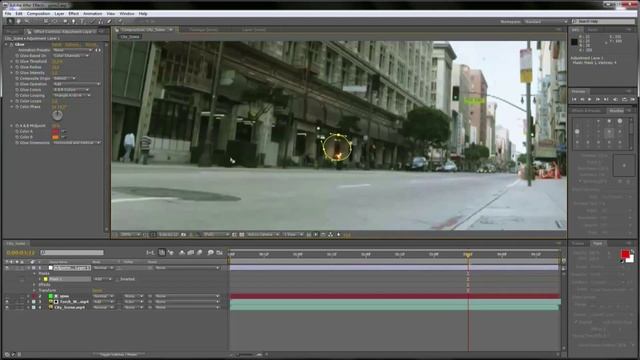Open Composite Original dropdown
The height and width of the screenshot is (360, 640).
pos(64,78)
